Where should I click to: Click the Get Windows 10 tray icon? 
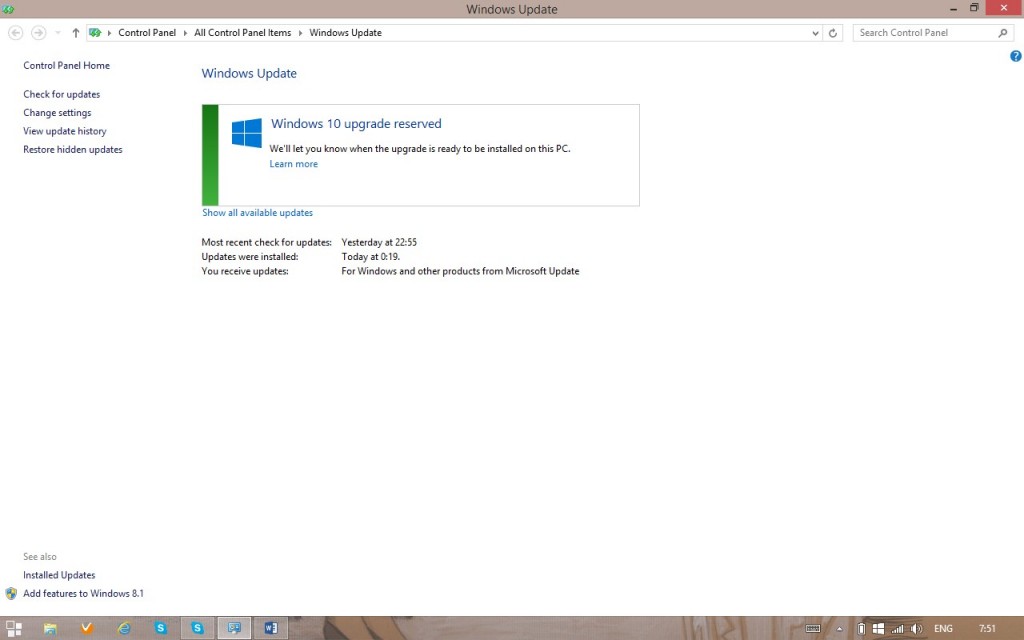point(878,628)
